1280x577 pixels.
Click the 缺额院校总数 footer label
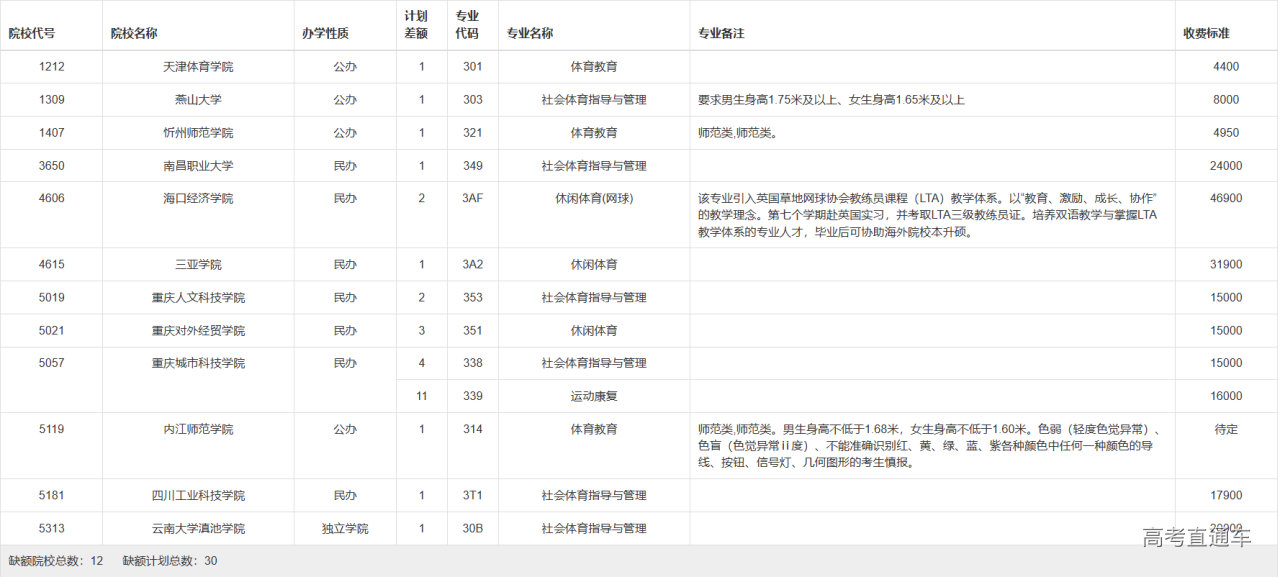point(48,561)
